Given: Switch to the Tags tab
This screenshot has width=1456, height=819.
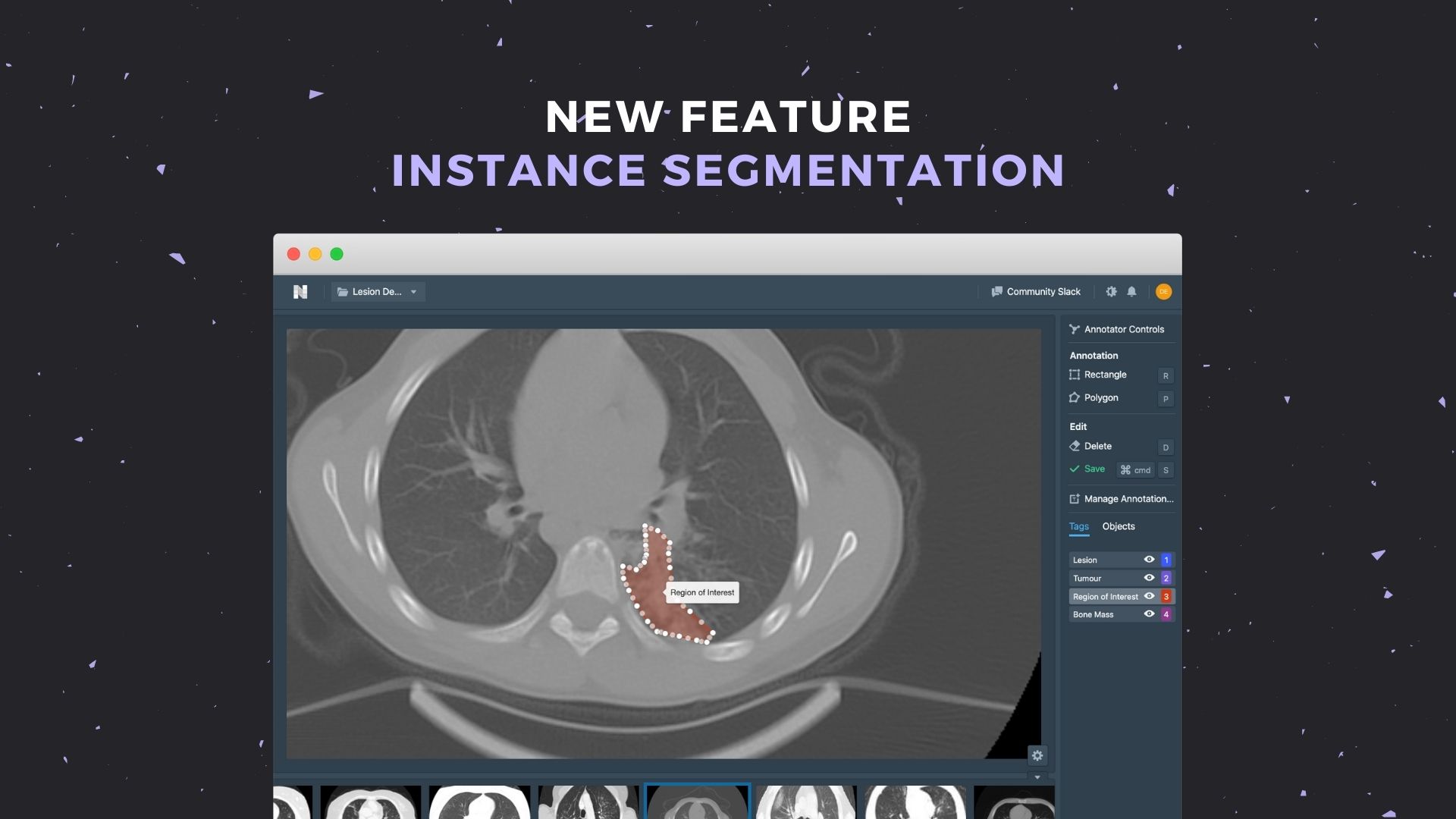Looking at the screenshot, I should pyautogui.click(x=1078, y=526).
